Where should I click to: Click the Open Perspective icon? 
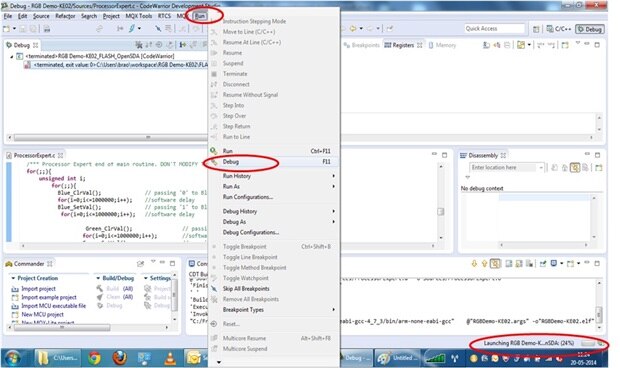(x=536, y=29)
